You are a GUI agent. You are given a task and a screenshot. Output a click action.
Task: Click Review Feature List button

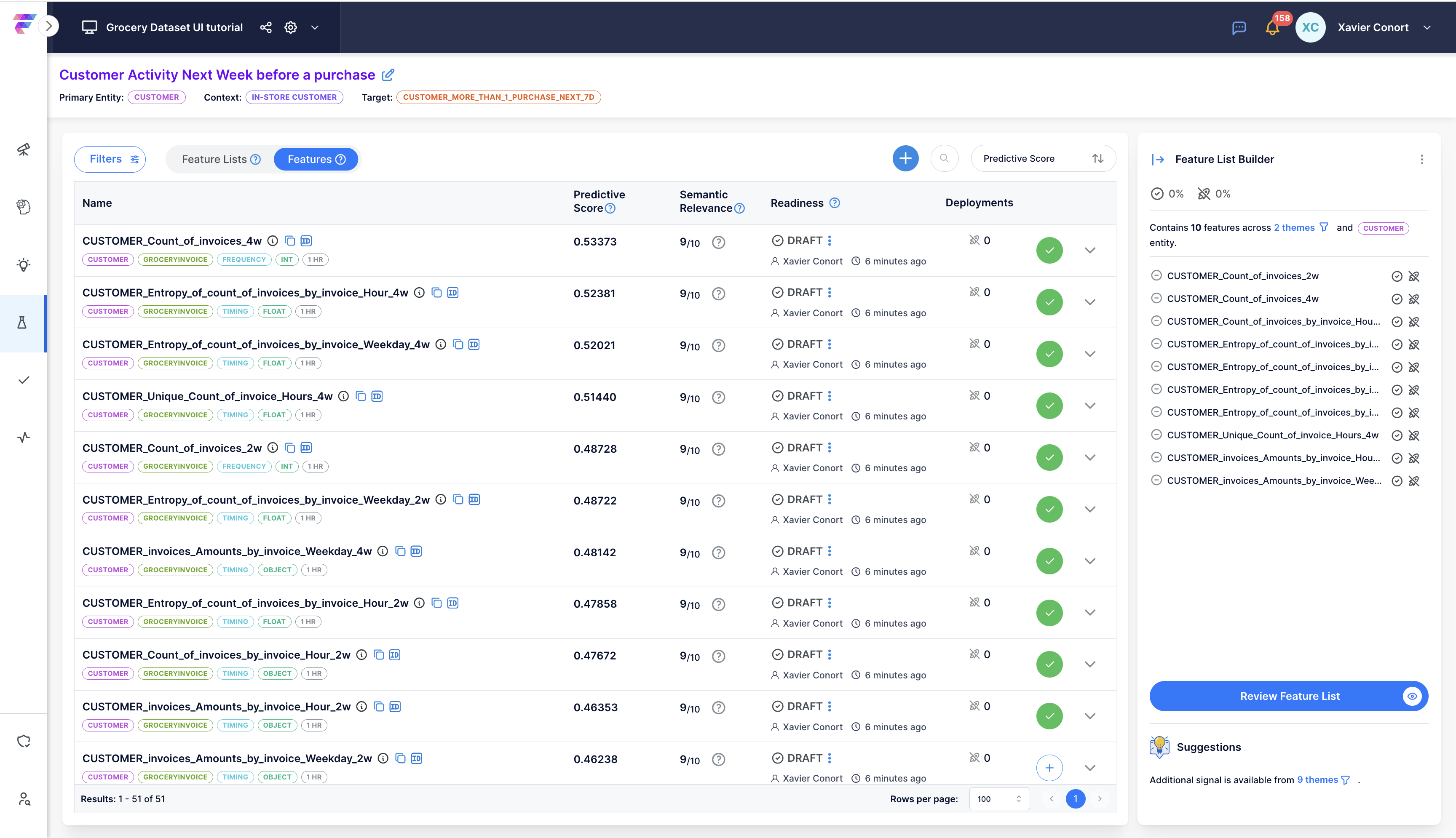point(1288,697)
